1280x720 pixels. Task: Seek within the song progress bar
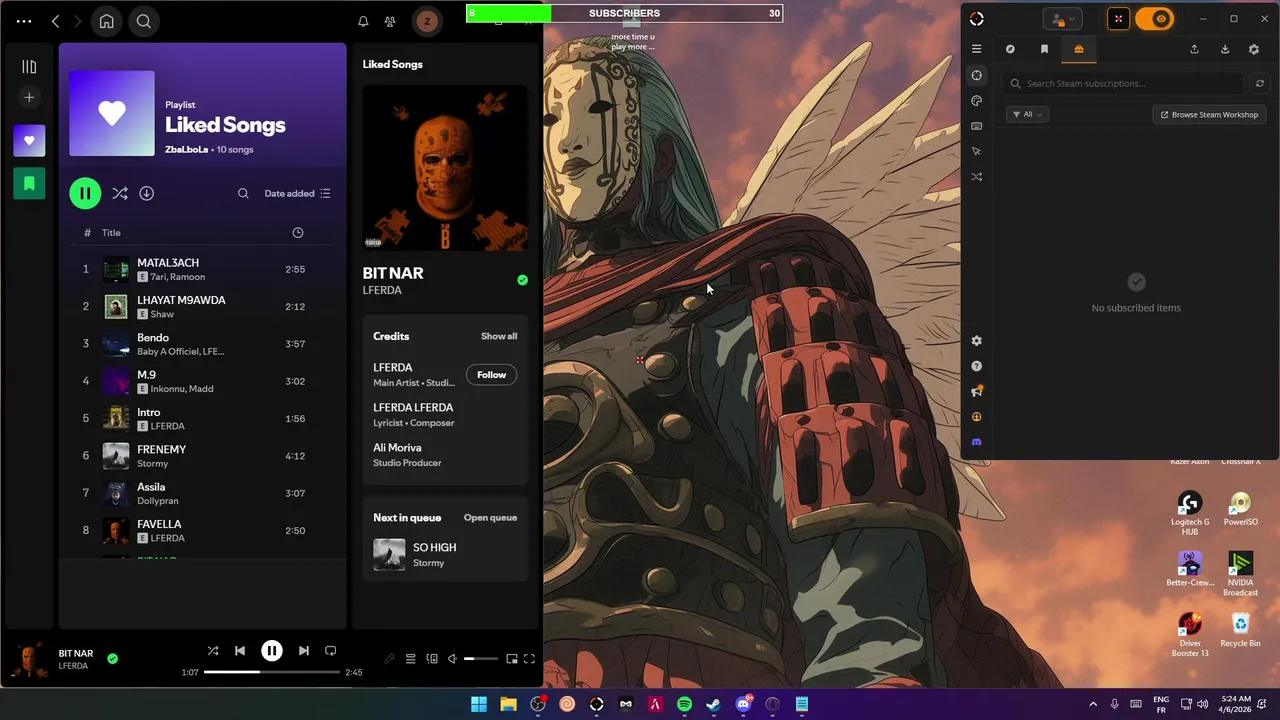click(270, 672)
